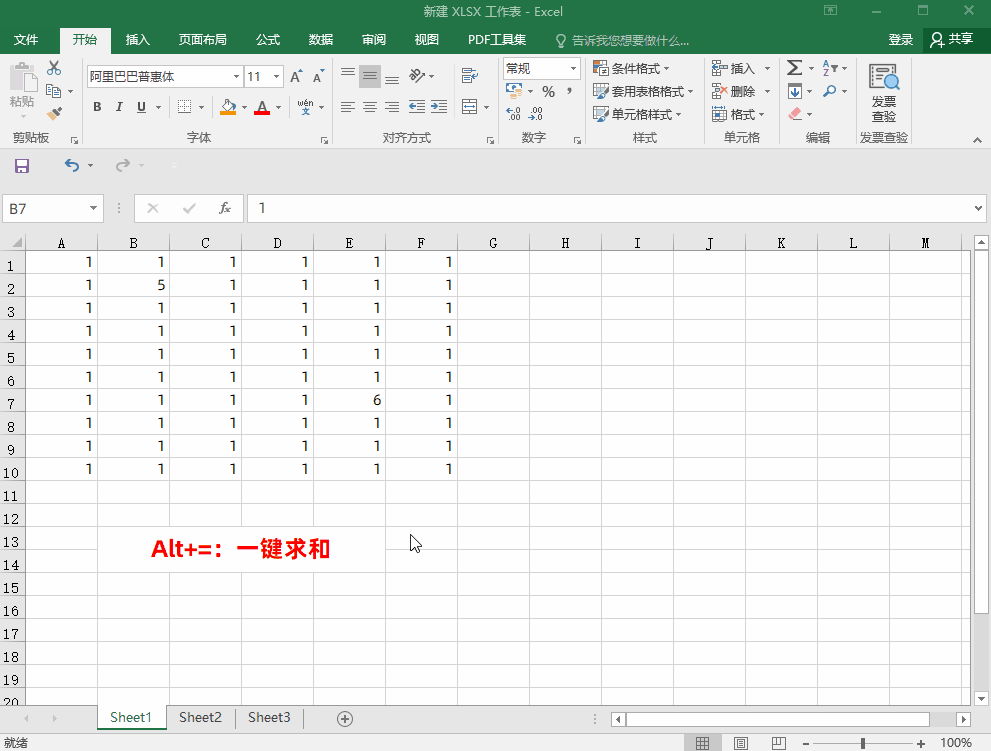Open the font size dropdown
Viewport: 991px width, 751px height.
[x=276, y=76]
